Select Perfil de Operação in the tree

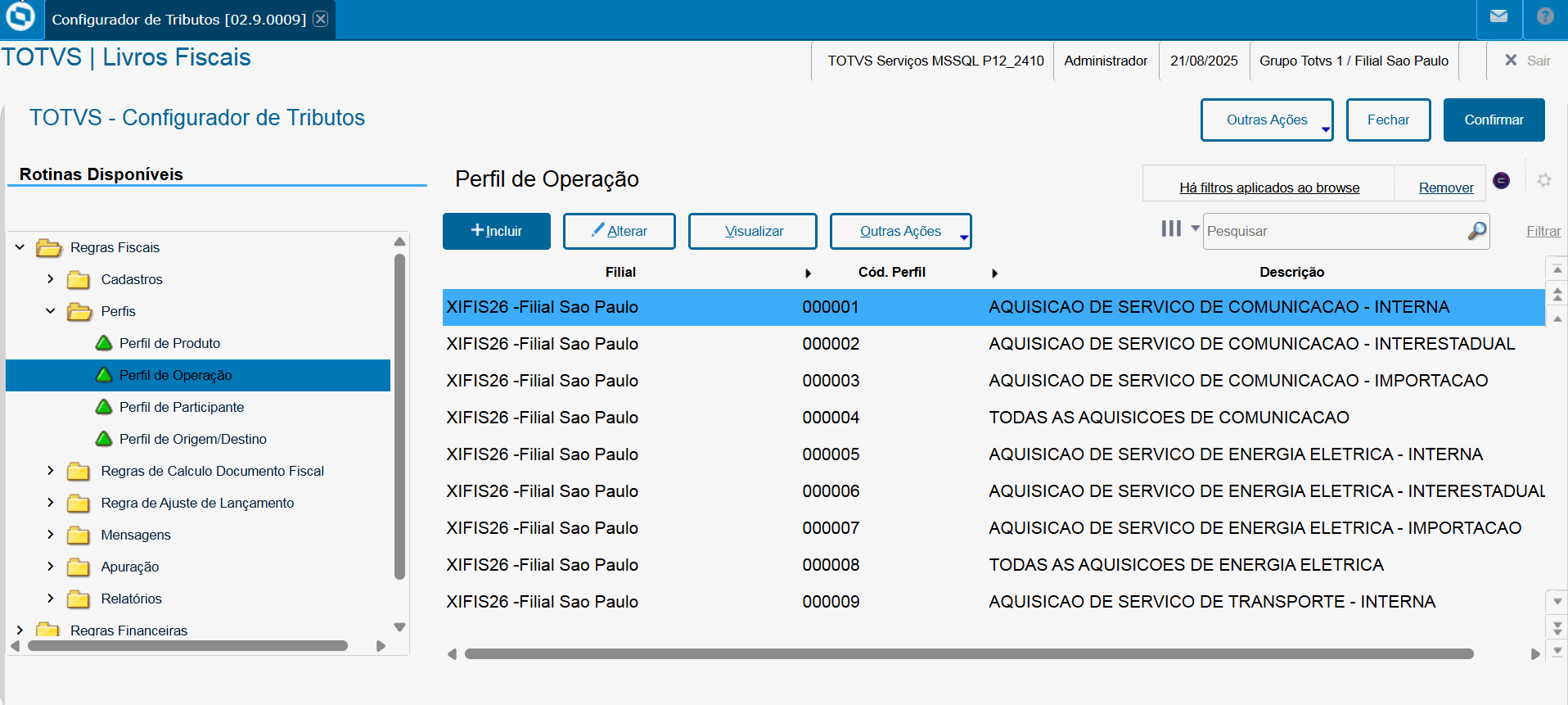pos(198,375)
